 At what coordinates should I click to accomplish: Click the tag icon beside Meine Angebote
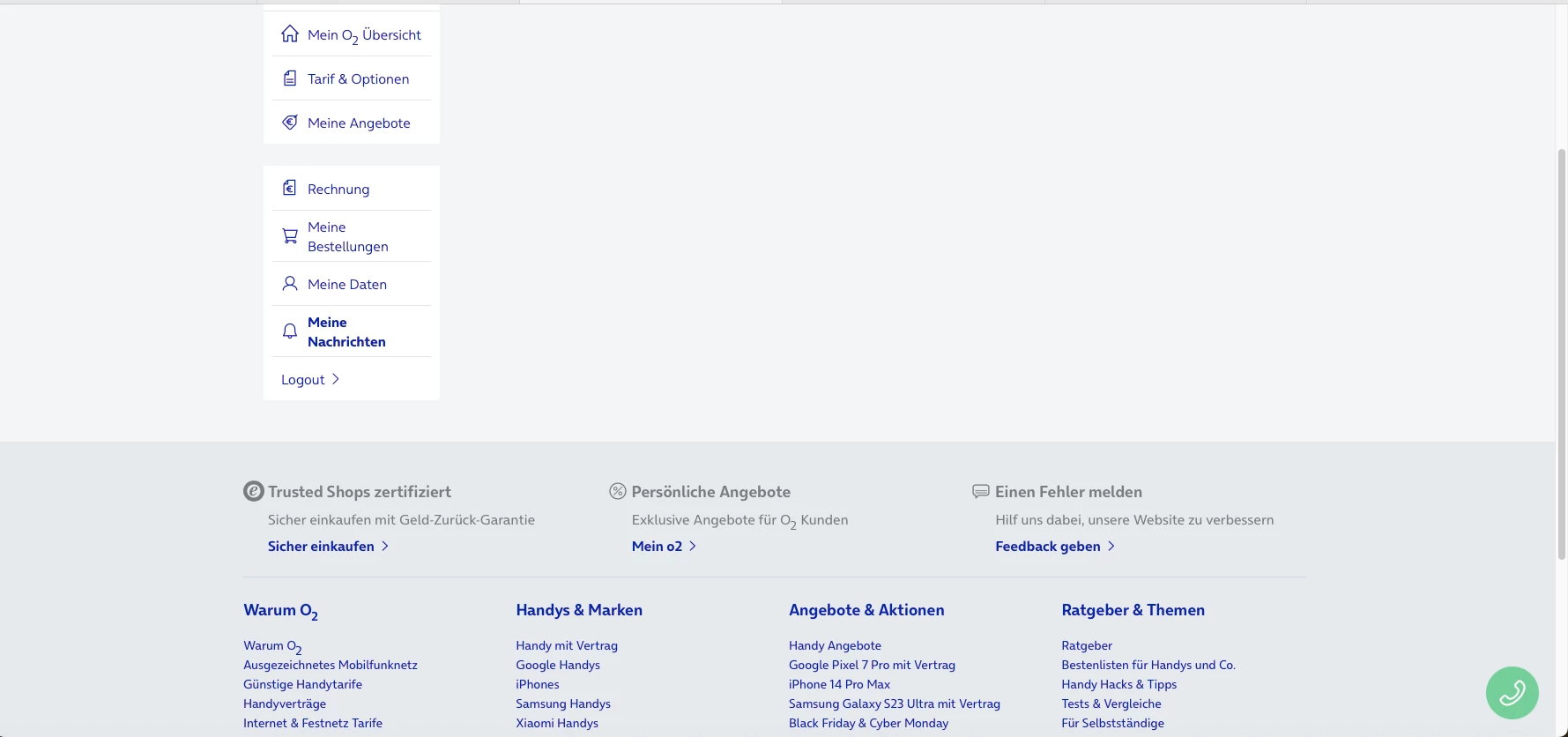pyautogui.click(x=290, y=123)
